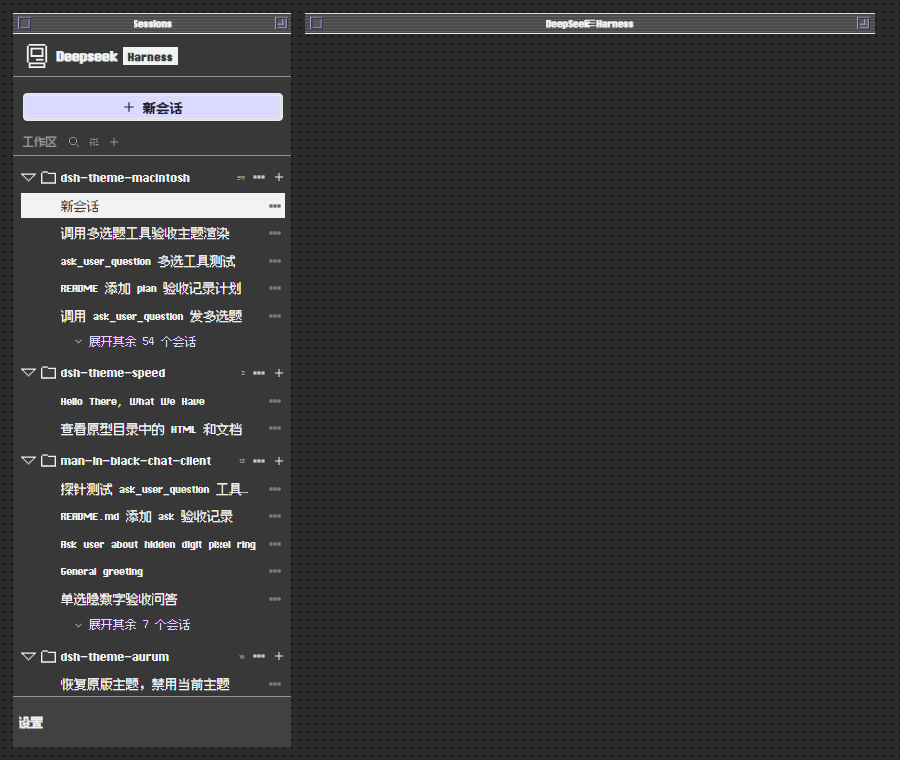This screenshot has height=760, width=900.
Task: Open session README.md 添加 ask 验收记录
Action: (147, 517)
